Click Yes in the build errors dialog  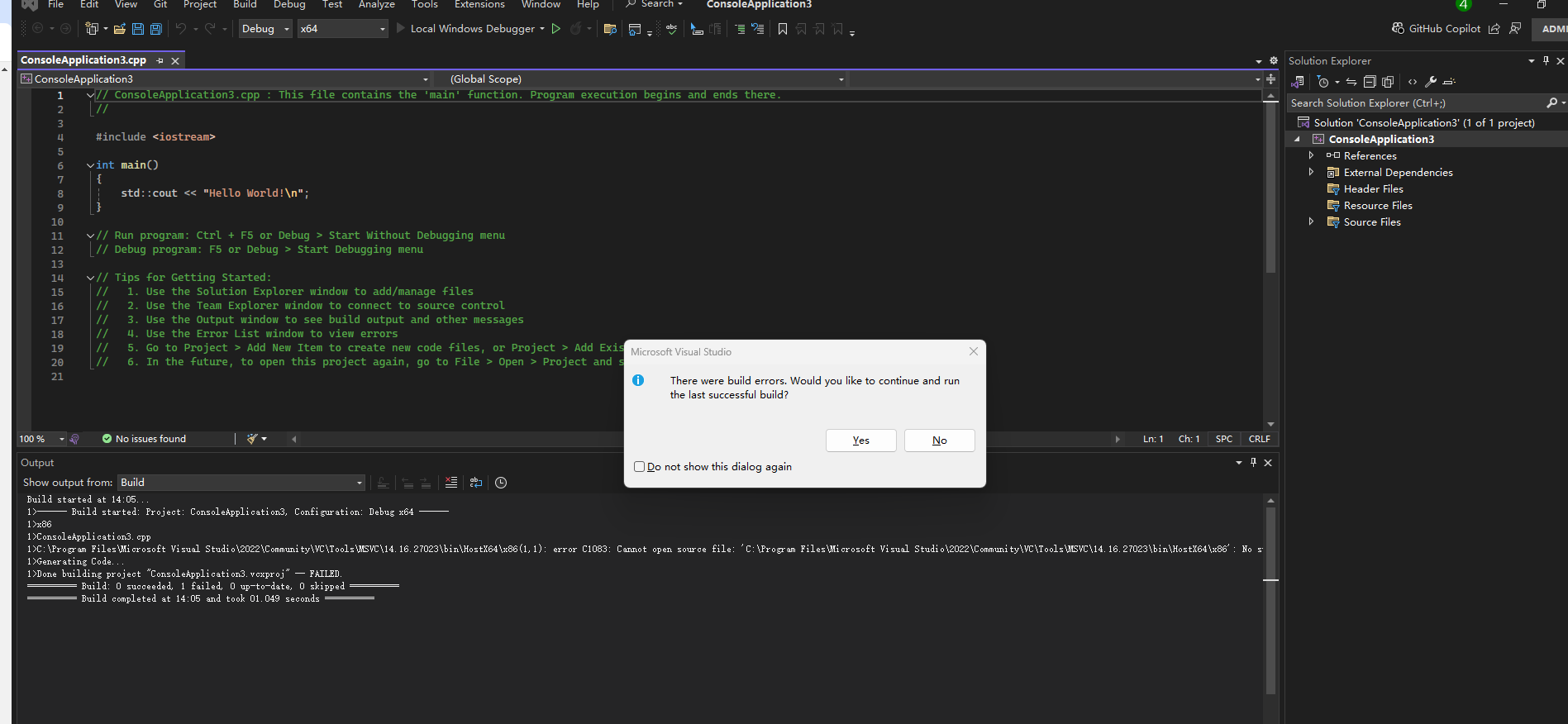tap(860, 441)
